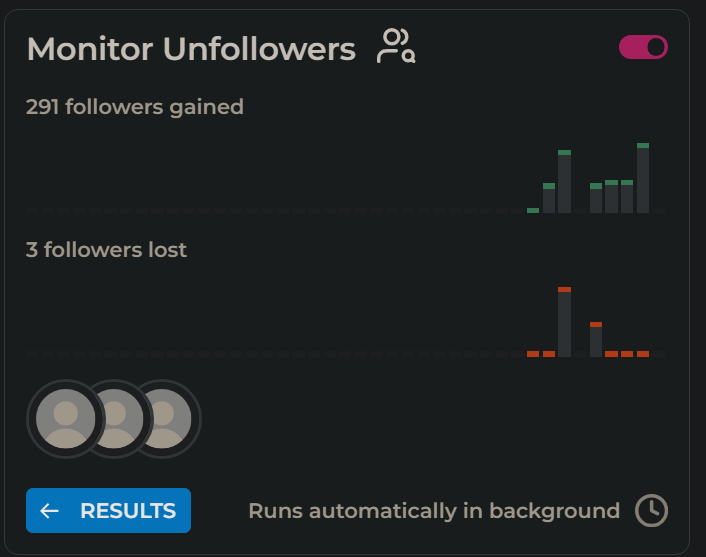
Task: Click the "291 followers gained" label
Action: pyautogui.click(x=135, y=106)
